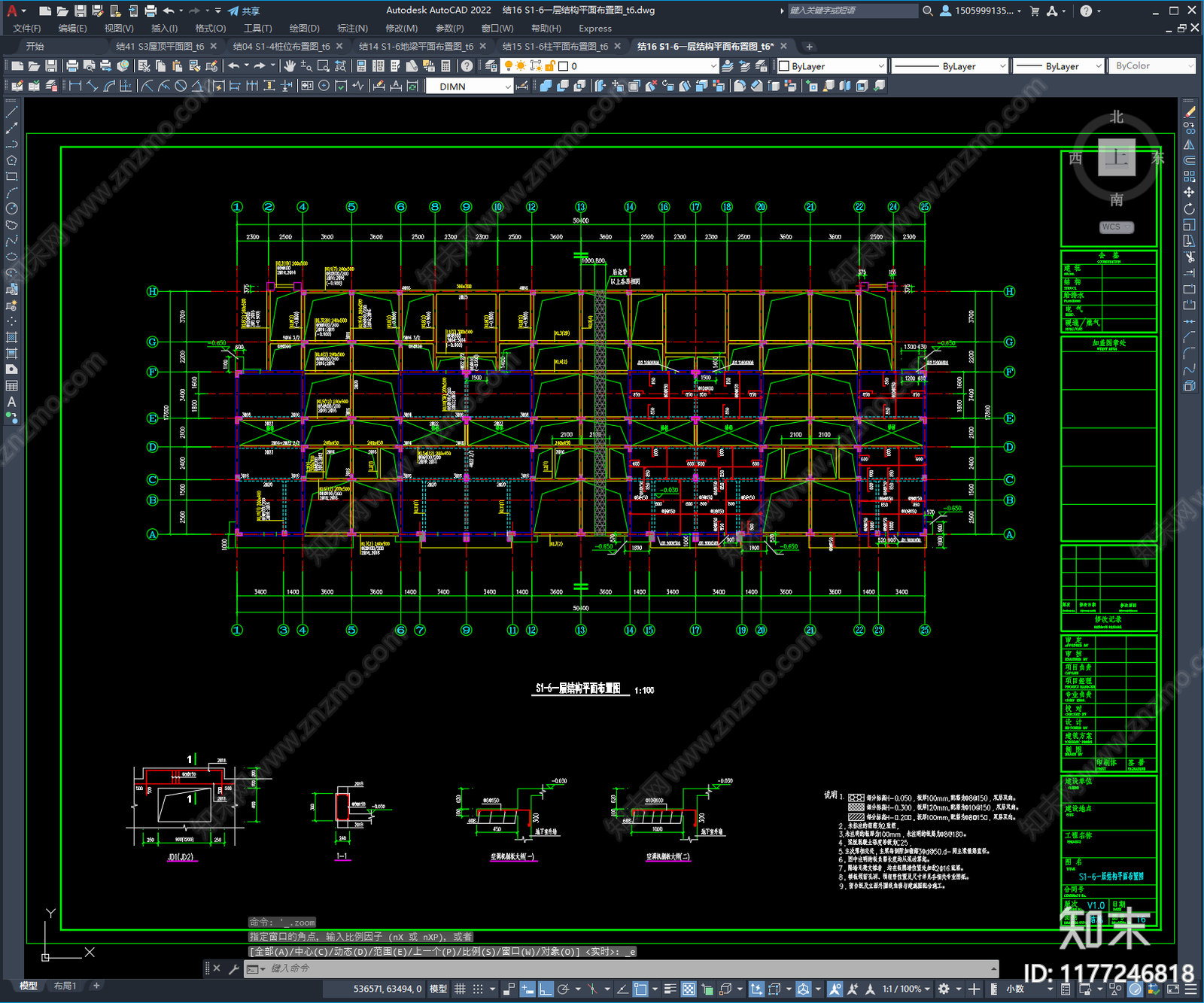The width and height of the screenshot is (1204, 1003).
Task: Toggle snap mode in status bar
Action: 477,989
